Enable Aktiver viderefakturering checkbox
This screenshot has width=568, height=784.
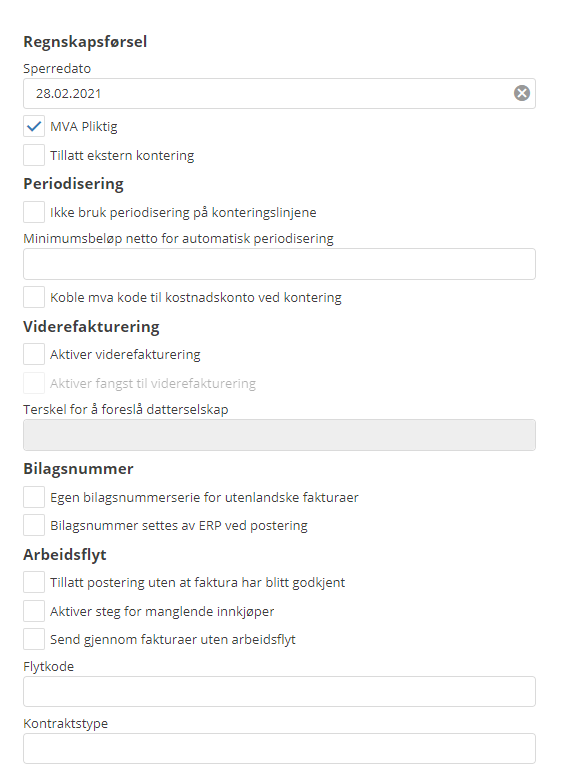coord(34,354)
